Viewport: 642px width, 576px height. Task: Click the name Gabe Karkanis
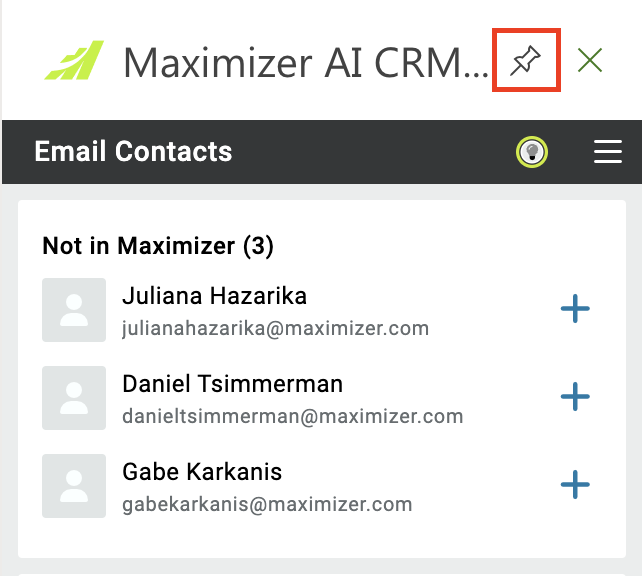coord(202,472)
